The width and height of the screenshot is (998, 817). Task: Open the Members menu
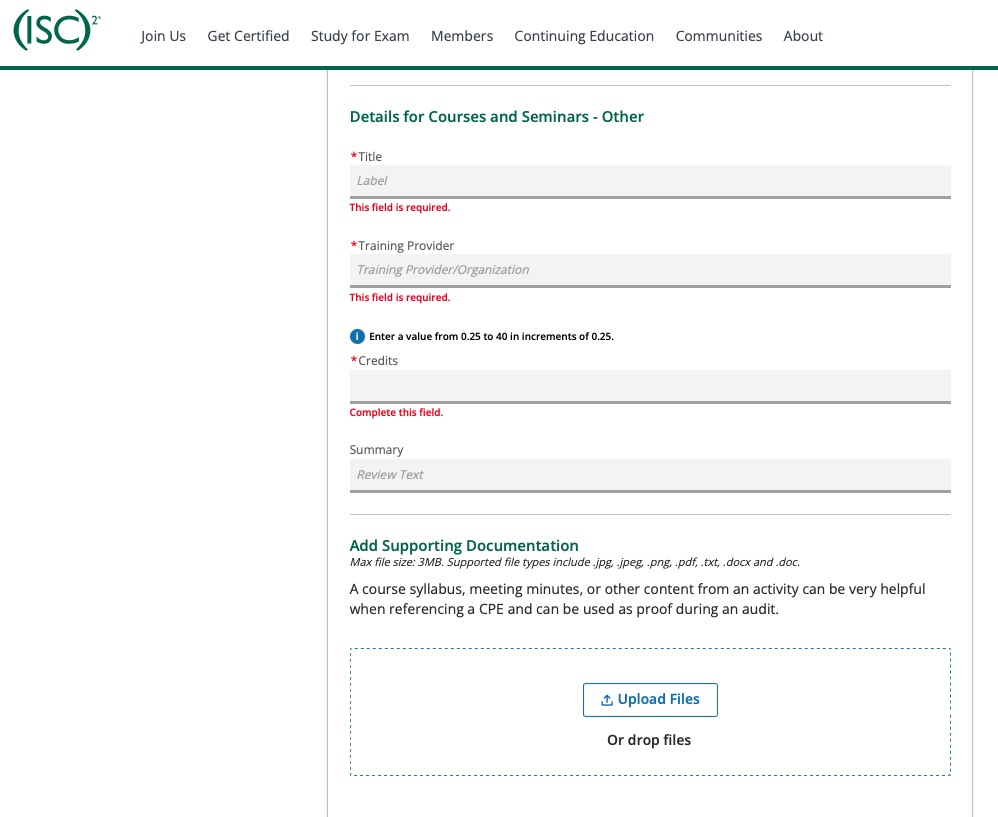(x=461, y=36)
